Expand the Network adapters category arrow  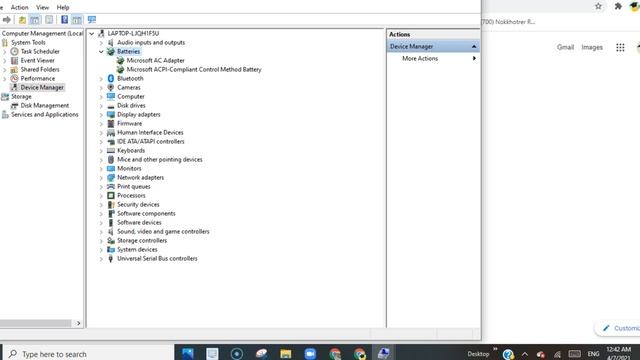pos(101,178)
